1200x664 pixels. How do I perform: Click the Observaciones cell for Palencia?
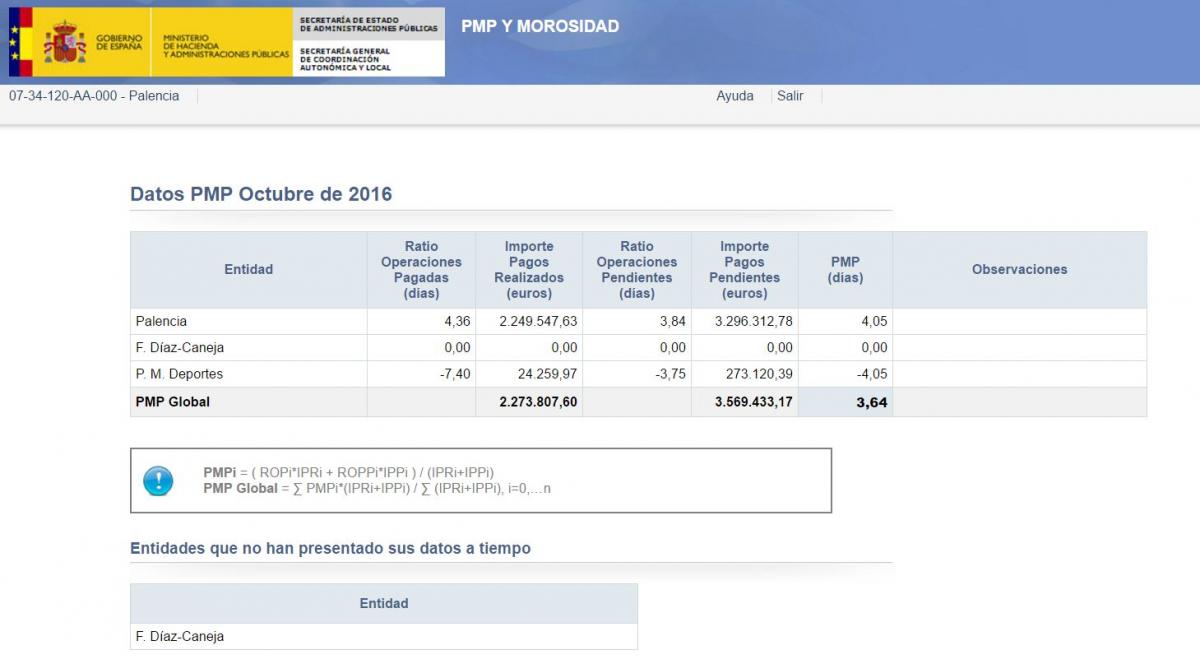click(x=1019, y=321)
